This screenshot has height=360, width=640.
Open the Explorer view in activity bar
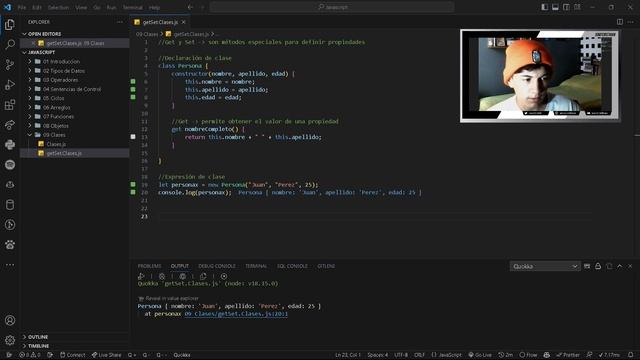pyautogui.click(x=10, y=24)
